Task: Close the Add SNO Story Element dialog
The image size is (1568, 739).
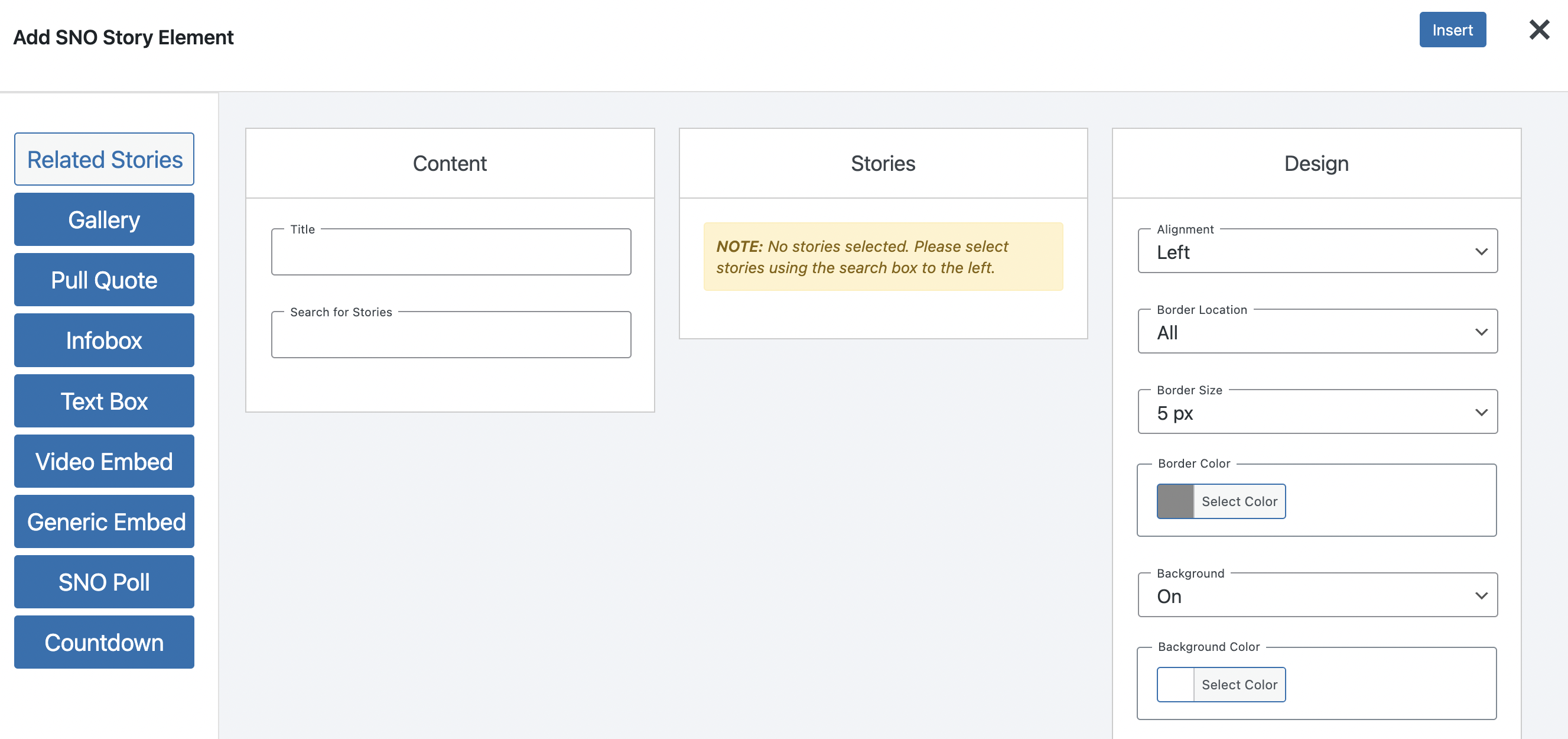Action: 1539,29
